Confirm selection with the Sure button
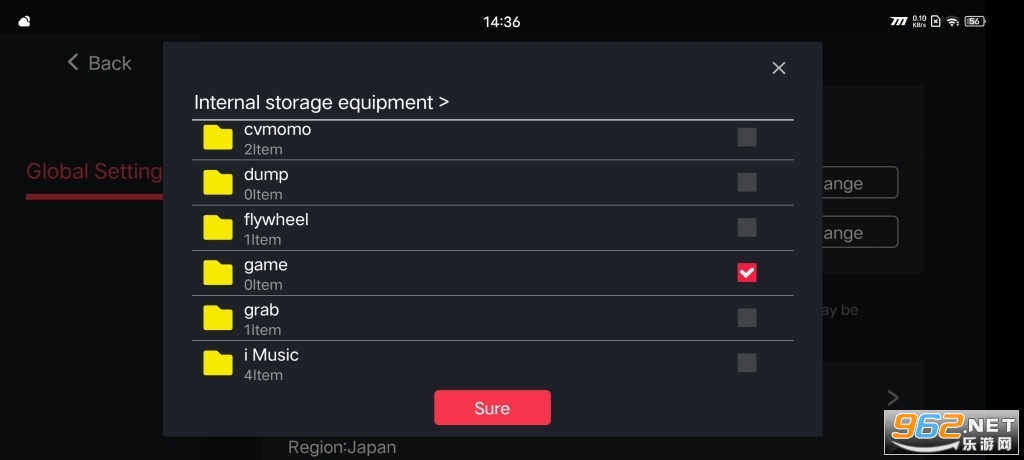 click(x=492, y=408)
